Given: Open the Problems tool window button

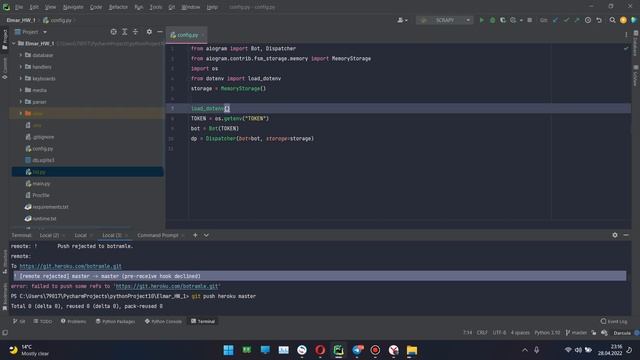Looking at the screenshot, I should (73, 321).
